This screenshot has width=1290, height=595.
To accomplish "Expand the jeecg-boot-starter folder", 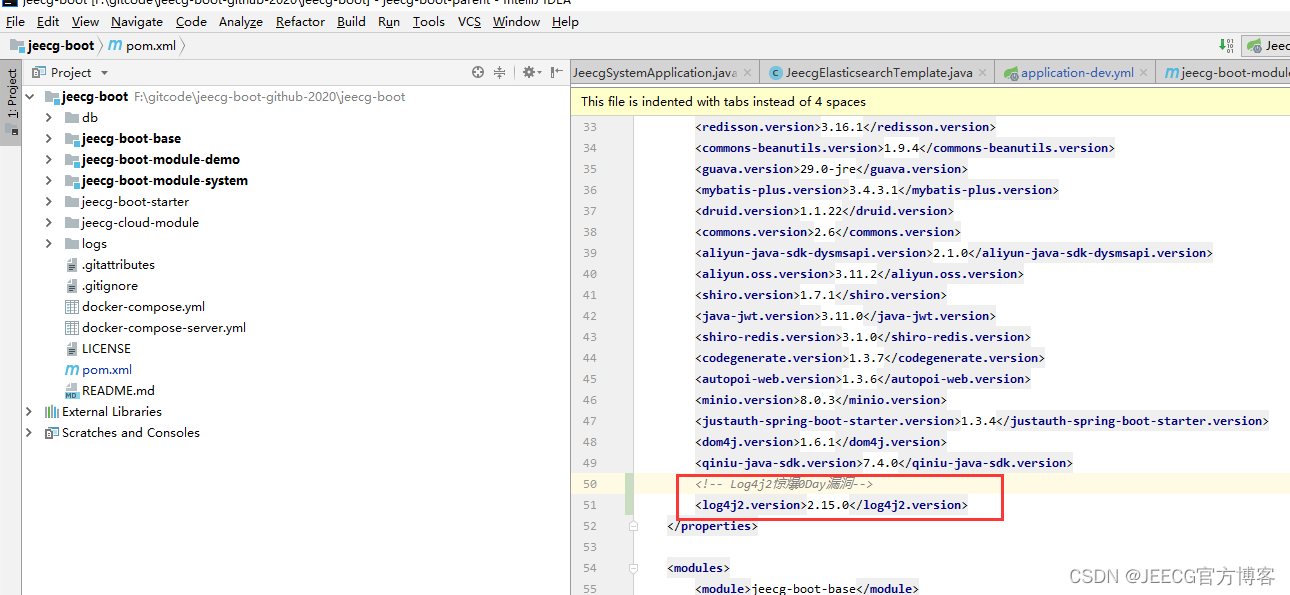I will (x=49, y=202).
